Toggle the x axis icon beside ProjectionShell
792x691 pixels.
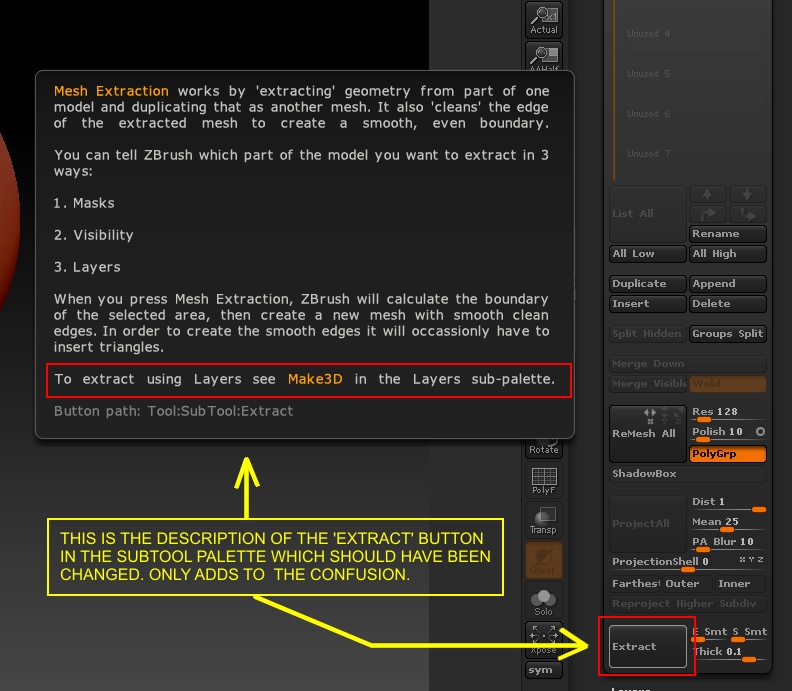[x=742, y=559]
